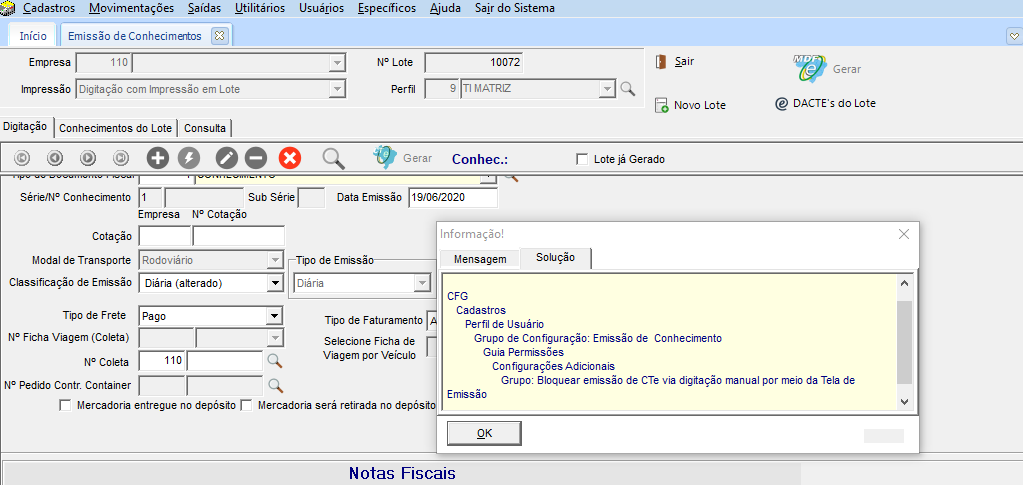Screen dimensions: 1023x485
Task: Open Nº Ficha Viagem dropdown
Action: point(275,337)
